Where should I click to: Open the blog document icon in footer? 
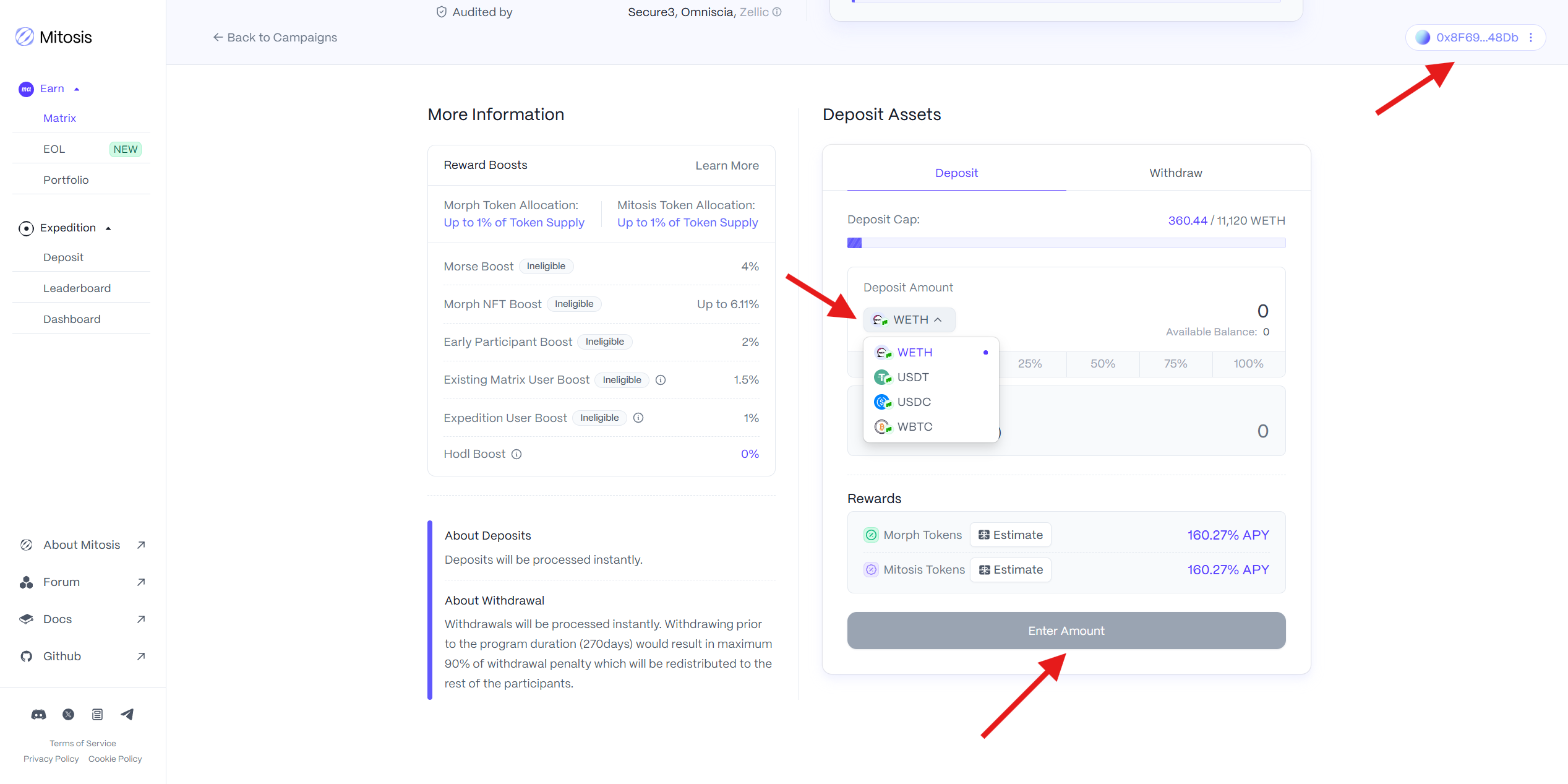click(x=97, y=715)
